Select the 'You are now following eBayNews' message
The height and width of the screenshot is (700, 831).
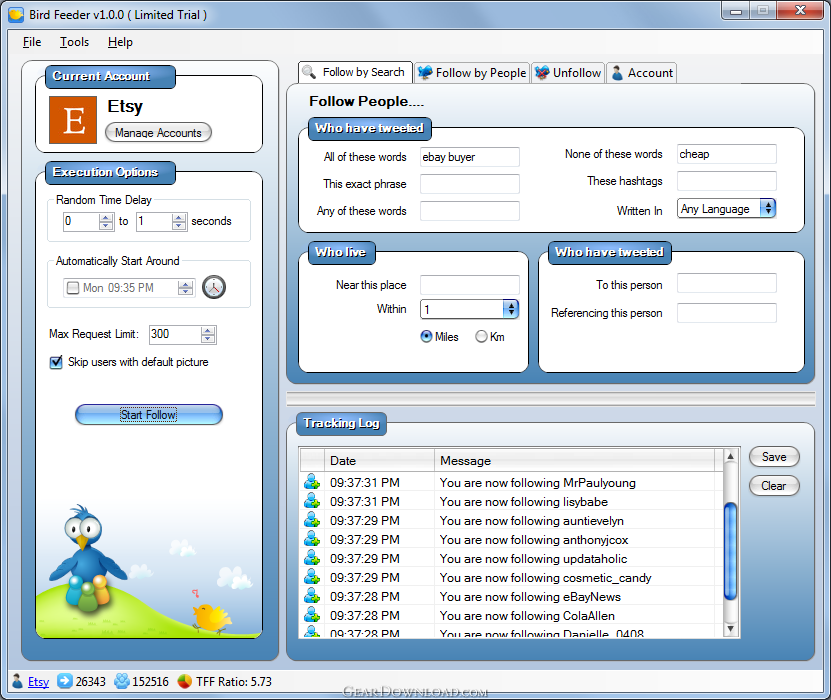(530, 597)
